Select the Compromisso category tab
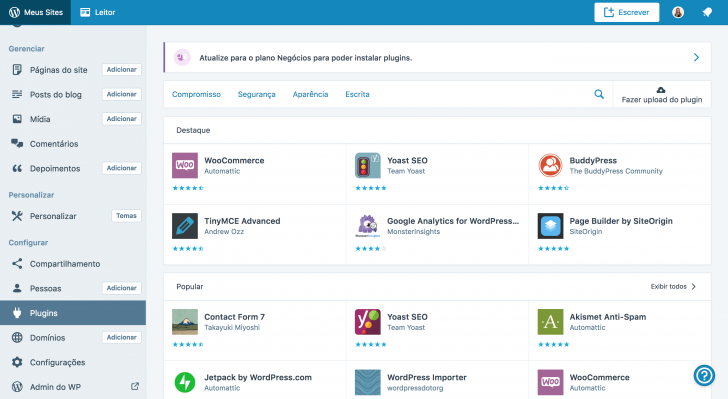The width and height of the screenshot is (728, 399). [x=196, y=94]
